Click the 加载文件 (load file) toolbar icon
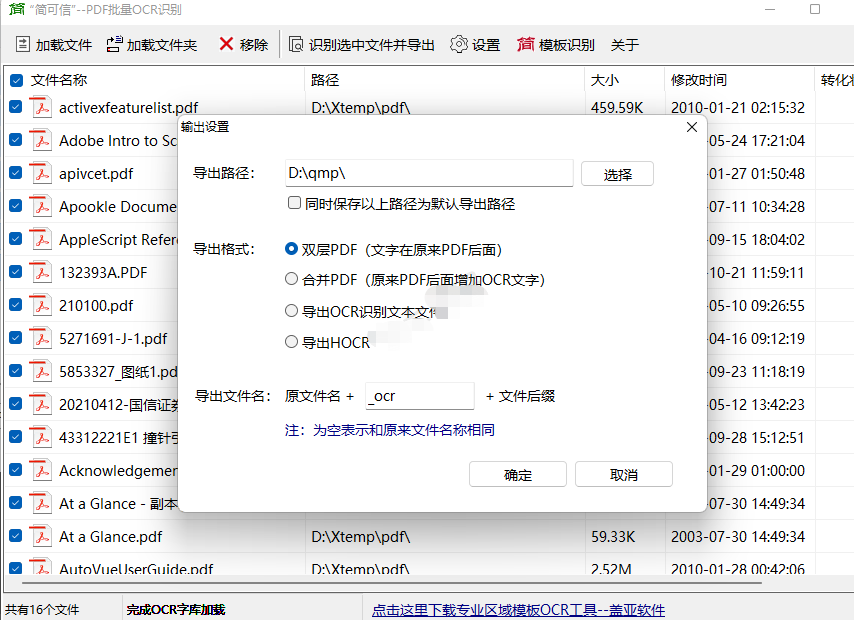This screenshot has width=854, height=620. [23, 45]
